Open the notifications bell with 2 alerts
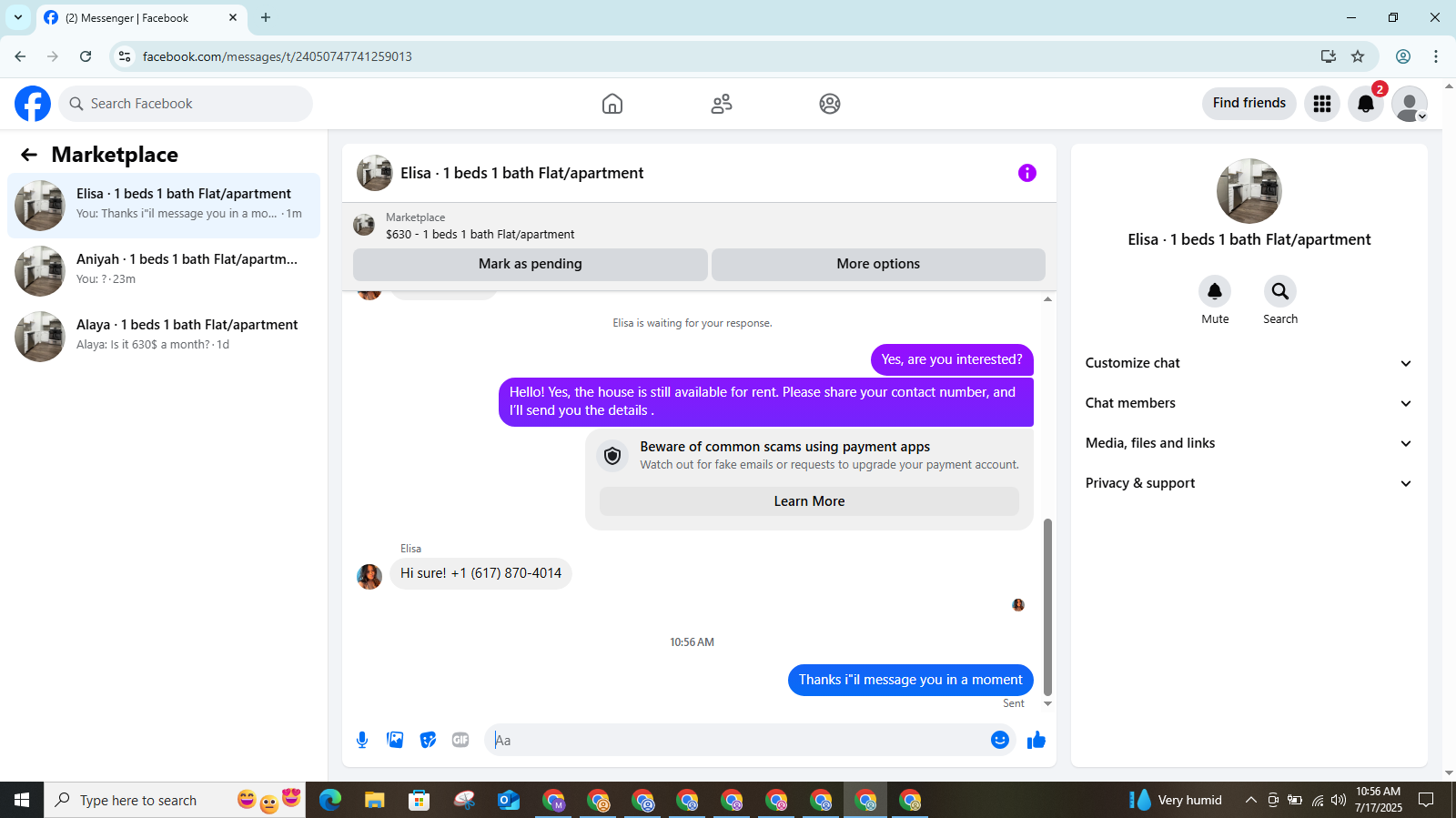This screenshot has height=818, width=1456. (x=1366, y=104)
